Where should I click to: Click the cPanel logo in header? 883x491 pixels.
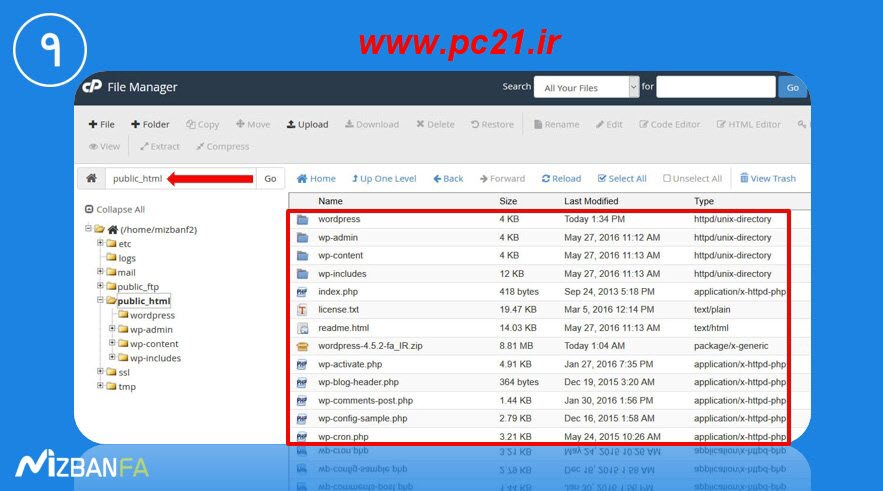click(92, 86)
